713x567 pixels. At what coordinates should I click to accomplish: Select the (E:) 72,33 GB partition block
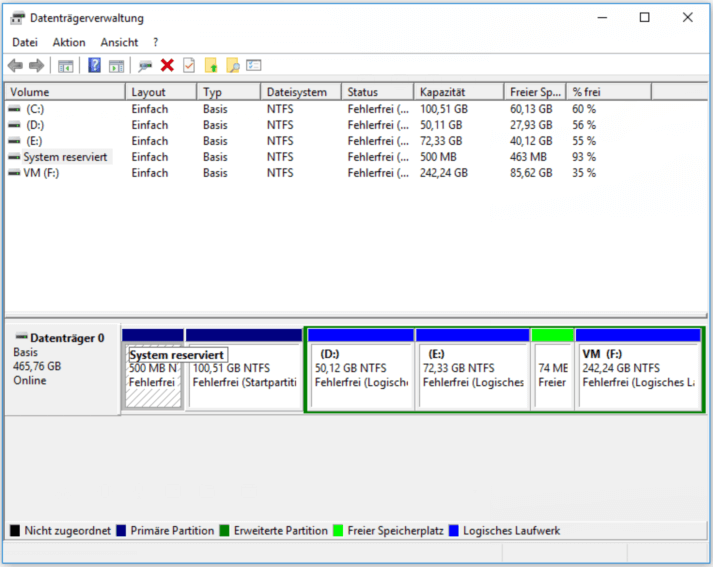(x=472, y=370)
